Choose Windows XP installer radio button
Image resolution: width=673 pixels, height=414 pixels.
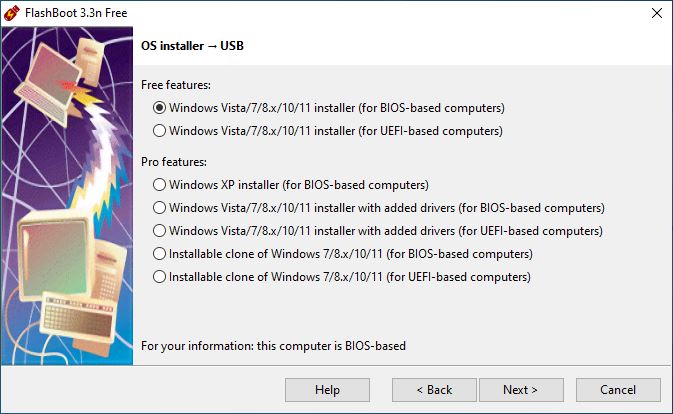click(x=291, y=185)
